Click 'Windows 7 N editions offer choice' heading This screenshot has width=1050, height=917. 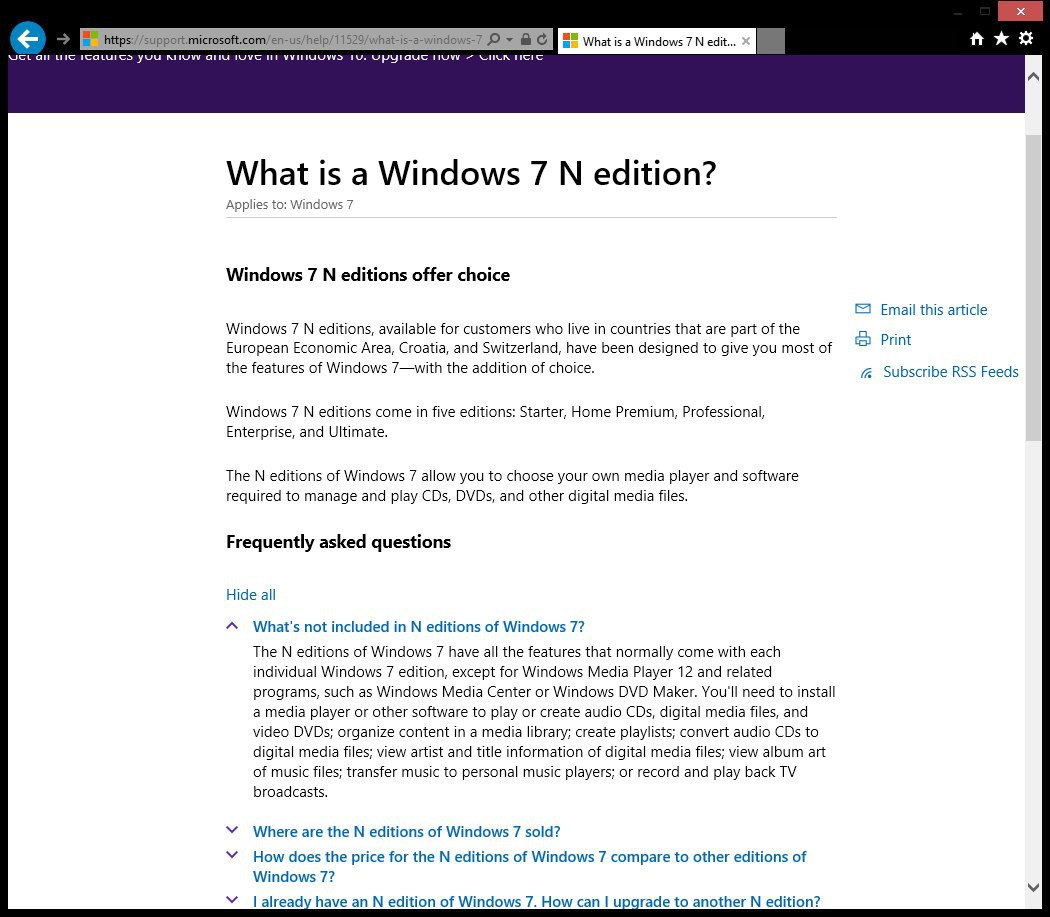click(368, 275)
